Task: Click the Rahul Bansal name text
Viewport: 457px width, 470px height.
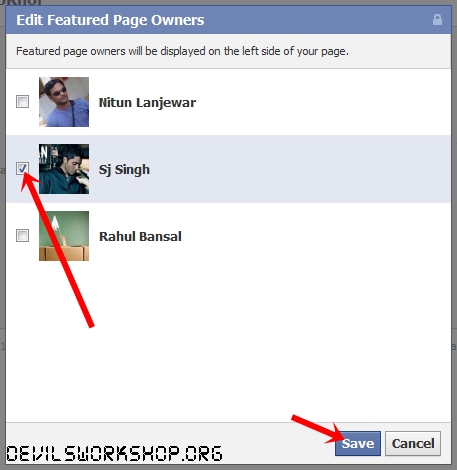Action: coord(140,236)
